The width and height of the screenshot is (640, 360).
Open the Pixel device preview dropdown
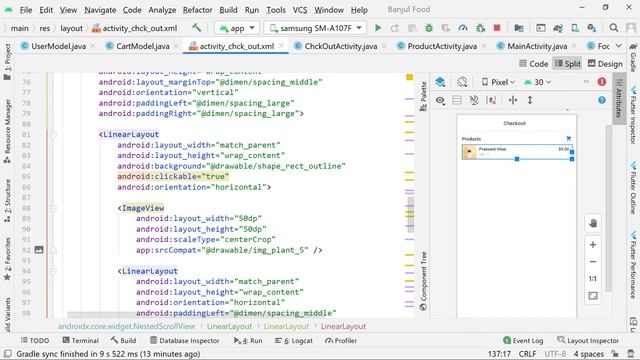(x=498, y=82)
